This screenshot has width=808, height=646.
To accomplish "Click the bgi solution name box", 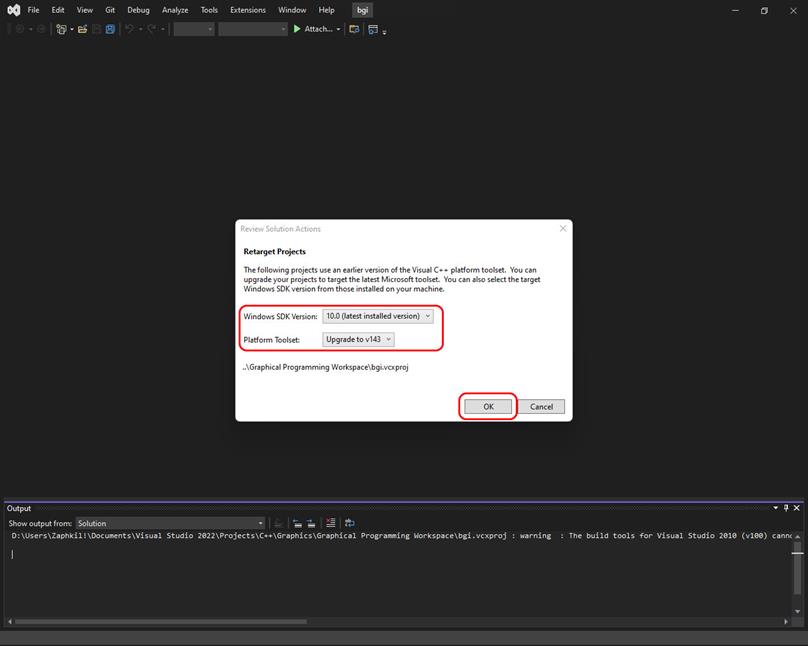I will point(362,10).
